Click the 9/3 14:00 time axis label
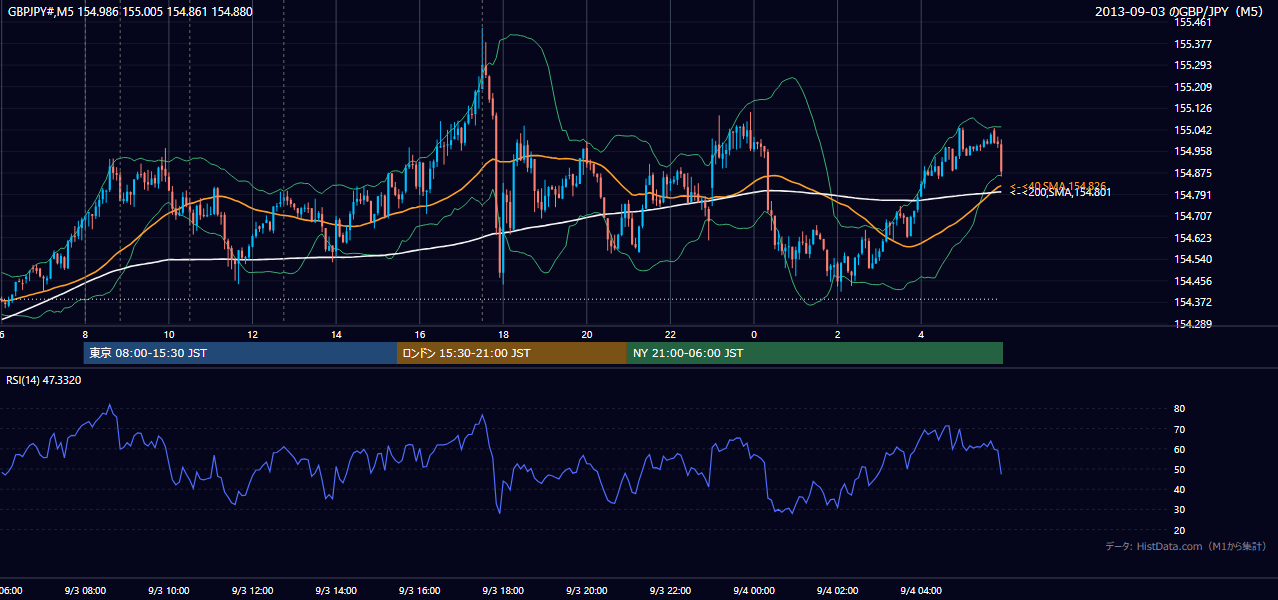 coord(335,591)
